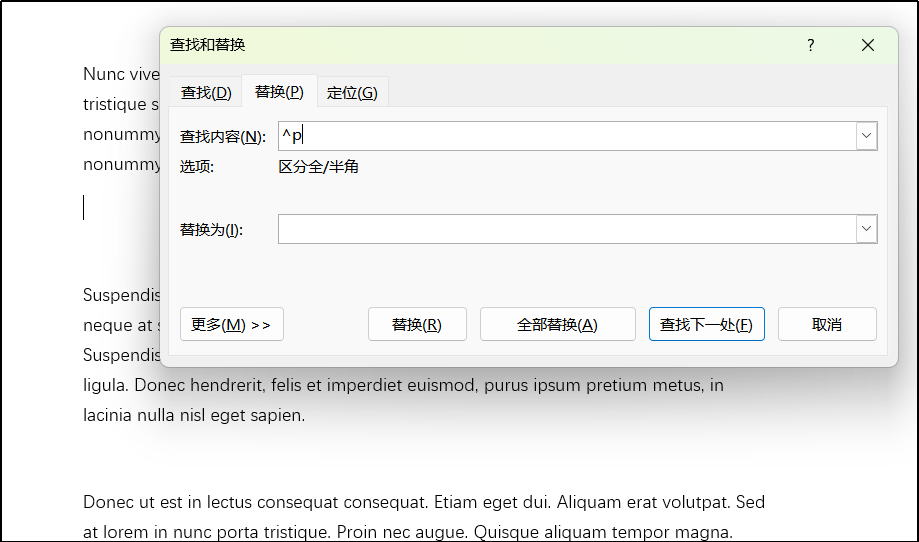Expand the 查找内容 history dropdown arrow
The width and height of the screenshot is (919, 542).
866,136
